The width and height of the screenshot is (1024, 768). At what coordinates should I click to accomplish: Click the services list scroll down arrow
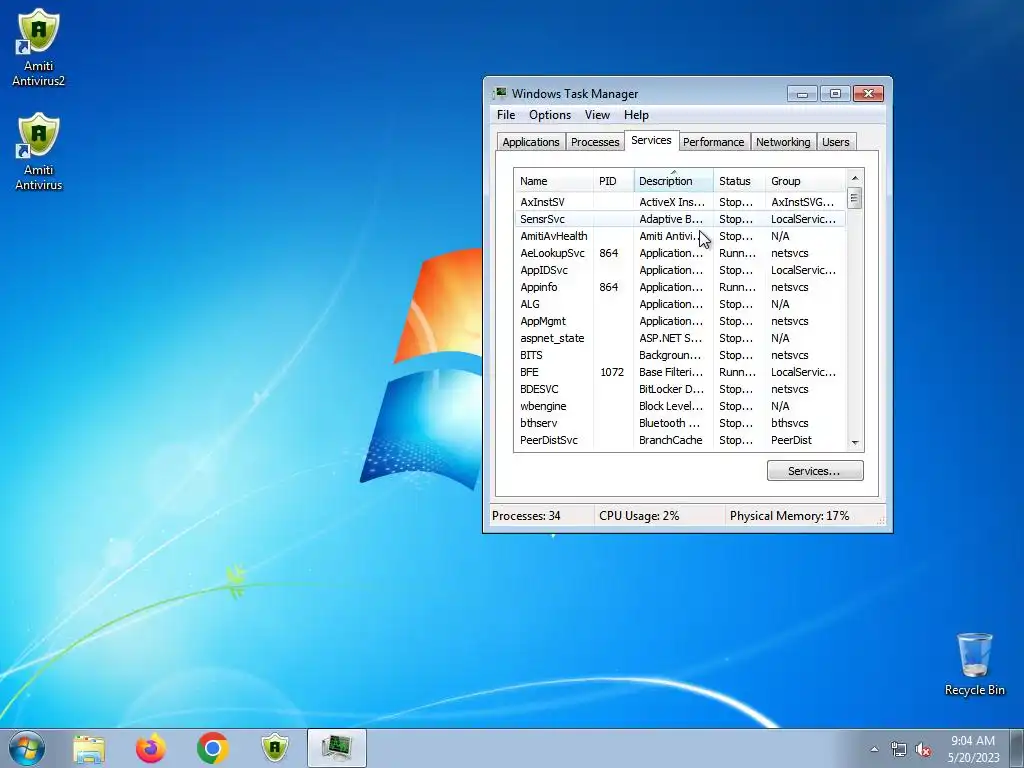855,442
